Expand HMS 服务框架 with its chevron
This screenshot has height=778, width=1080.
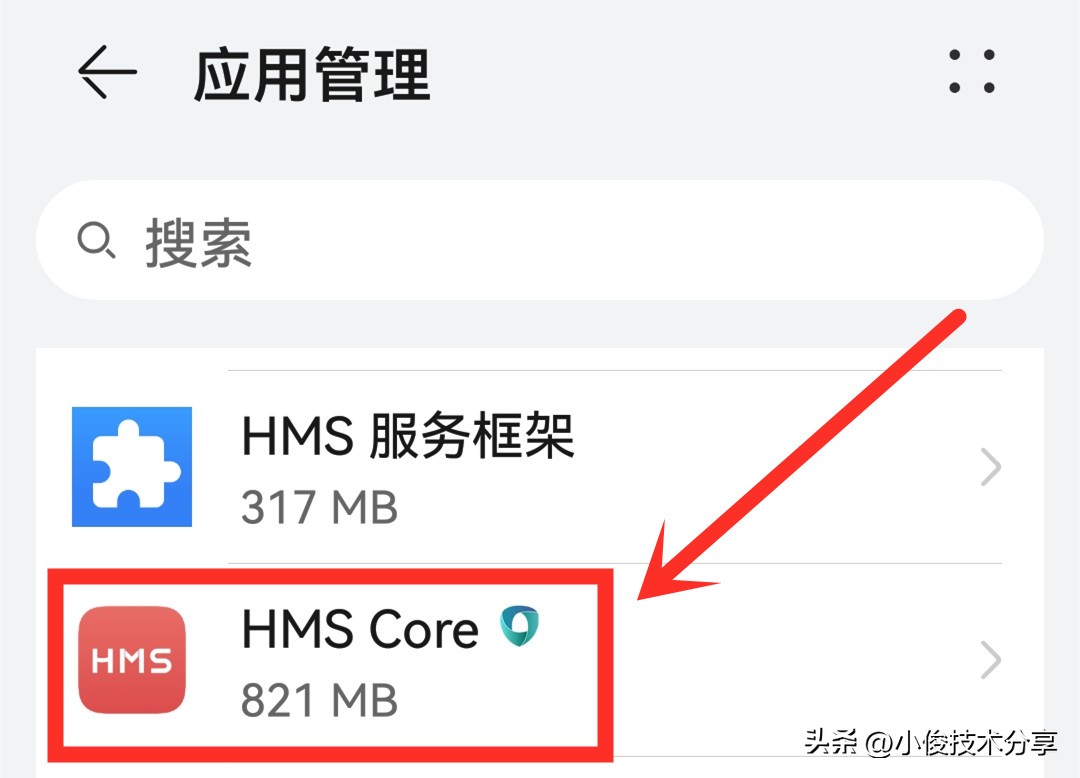990,467
